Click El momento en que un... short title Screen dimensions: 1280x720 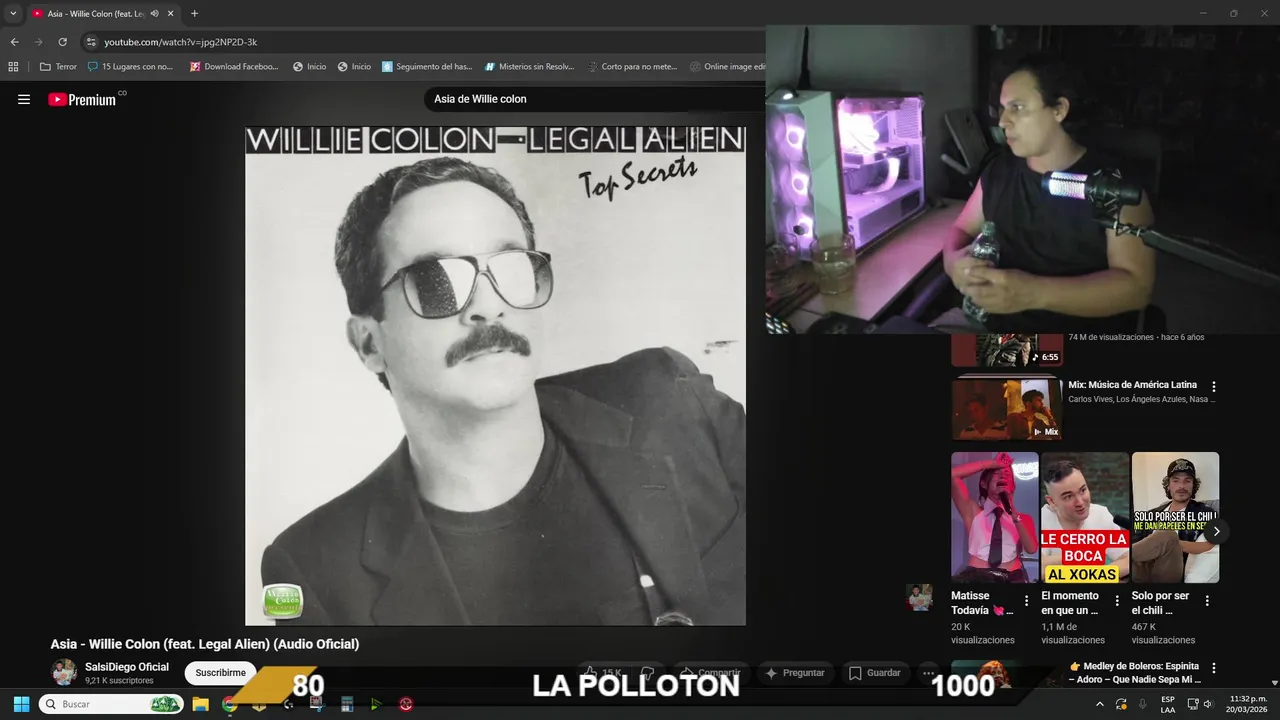tap(1070, 603)
